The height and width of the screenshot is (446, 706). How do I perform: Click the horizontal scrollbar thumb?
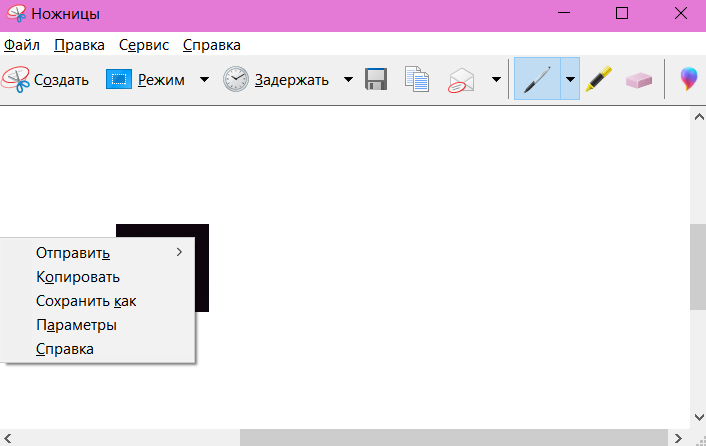click(454, 438)
